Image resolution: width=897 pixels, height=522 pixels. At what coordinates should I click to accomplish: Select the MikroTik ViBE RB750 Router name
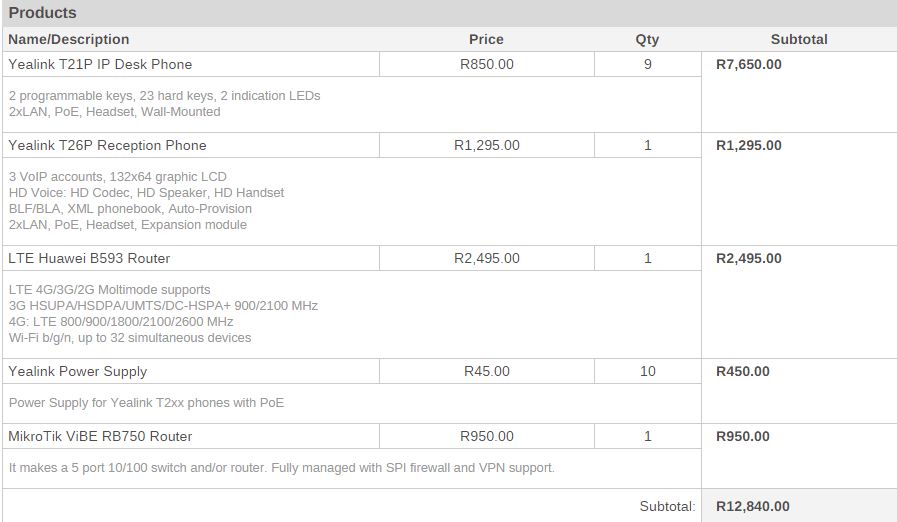pos(100,436)
